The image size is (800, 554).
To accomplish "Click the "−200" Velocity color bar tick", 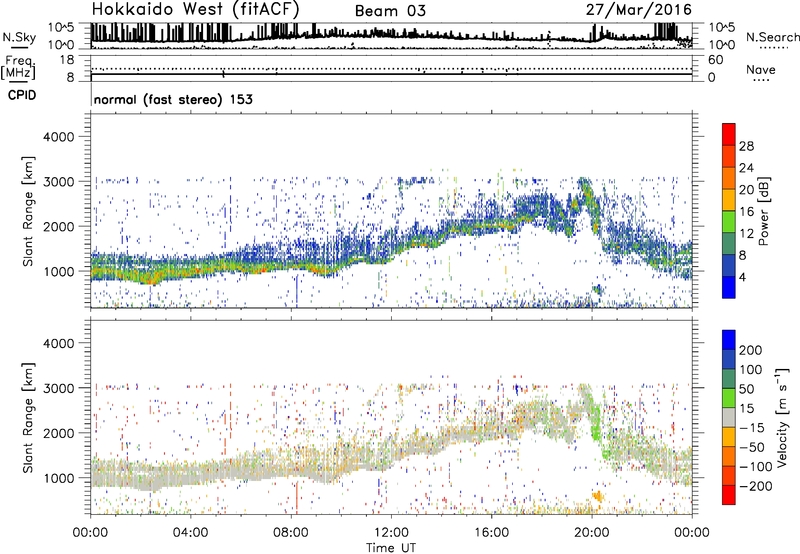I will (756, 486).
